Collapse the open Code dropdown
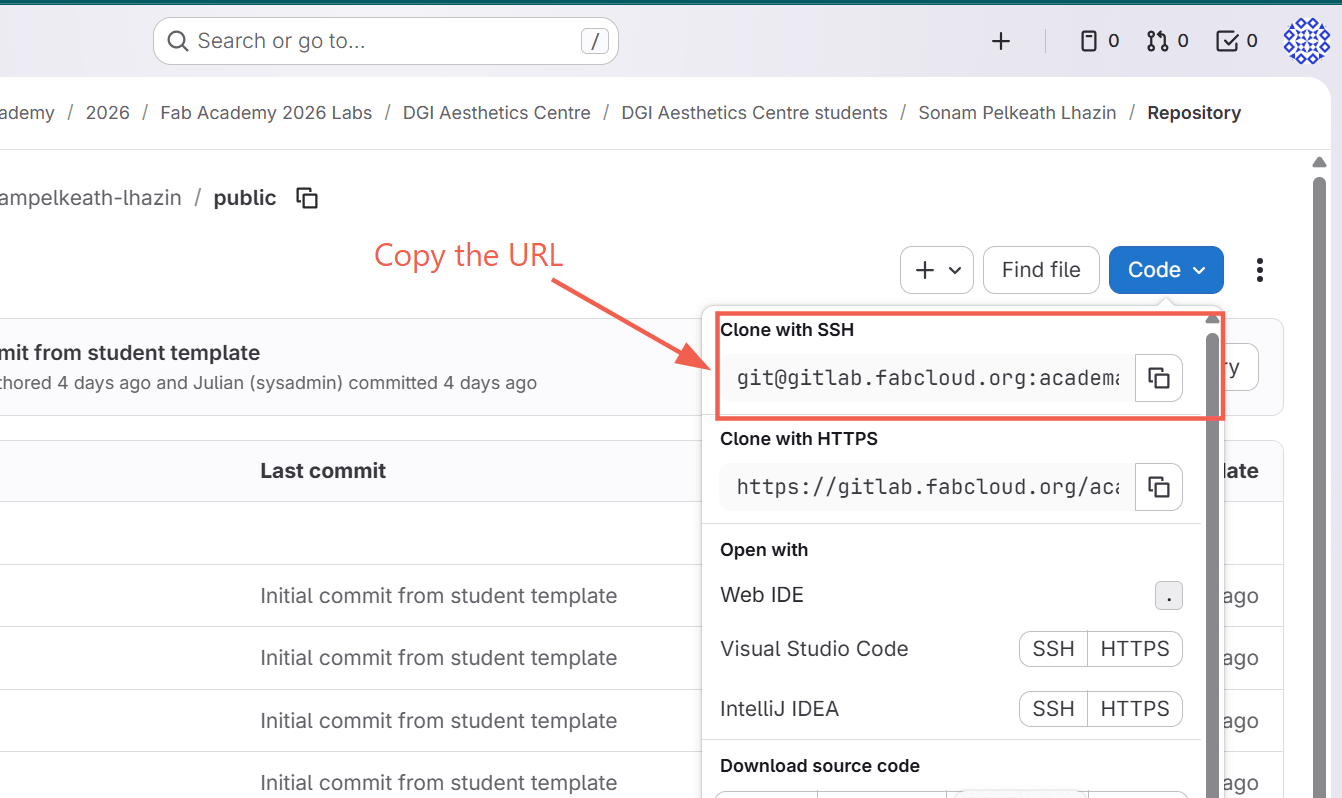Screen dimensions: 1342x798 point(1165,269)
